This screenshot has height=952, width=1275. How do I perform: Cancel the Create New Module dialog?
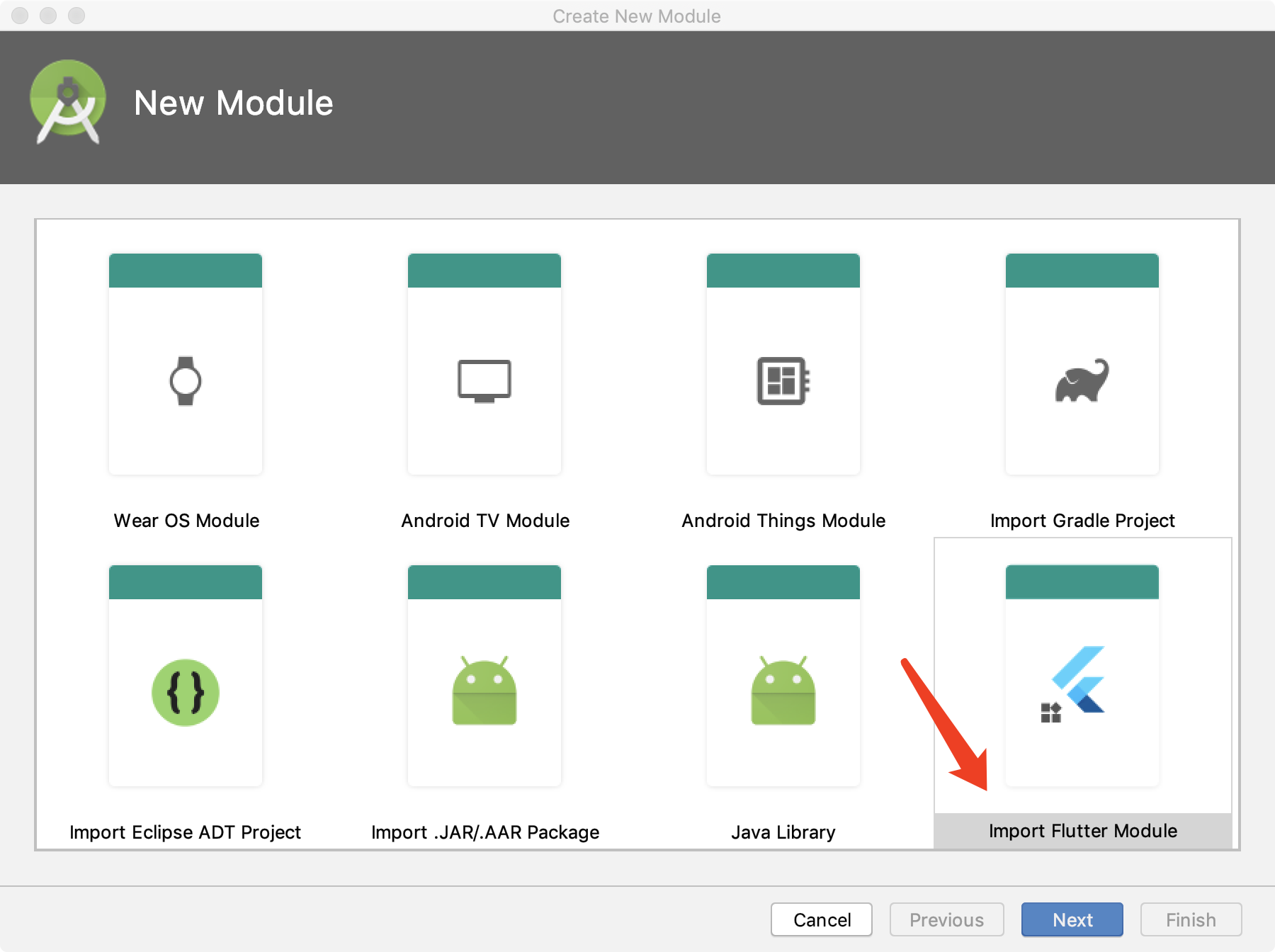coord(822,919)
